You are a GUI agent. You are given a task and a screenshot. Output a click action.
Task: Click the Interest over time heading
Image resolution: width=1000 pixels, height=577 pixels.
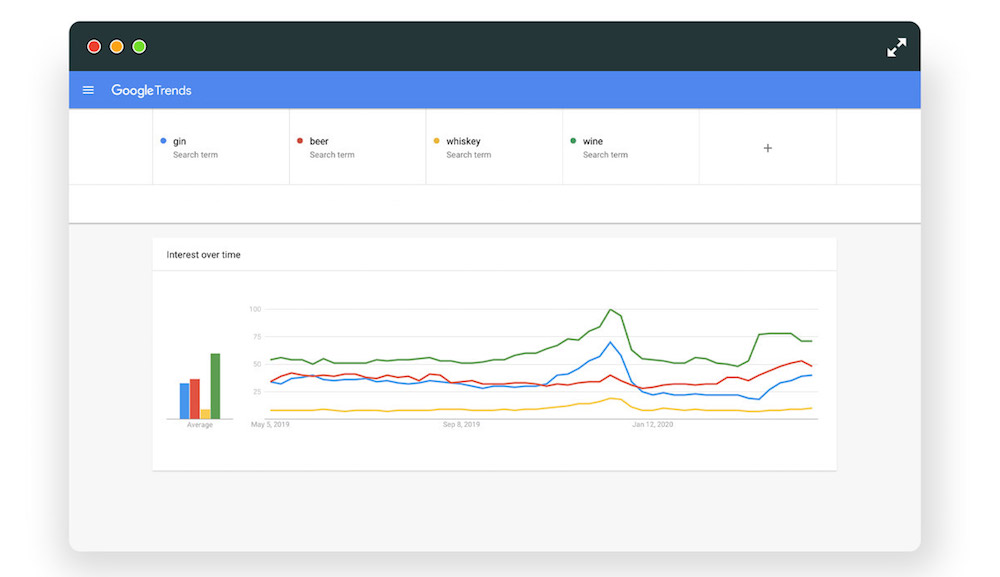[203, 255]
